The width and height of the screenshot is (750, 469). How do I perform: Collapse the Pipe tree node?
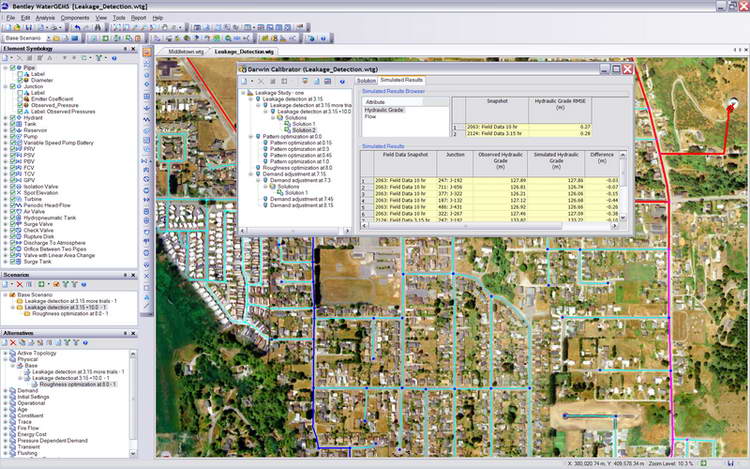click(6, 68)
